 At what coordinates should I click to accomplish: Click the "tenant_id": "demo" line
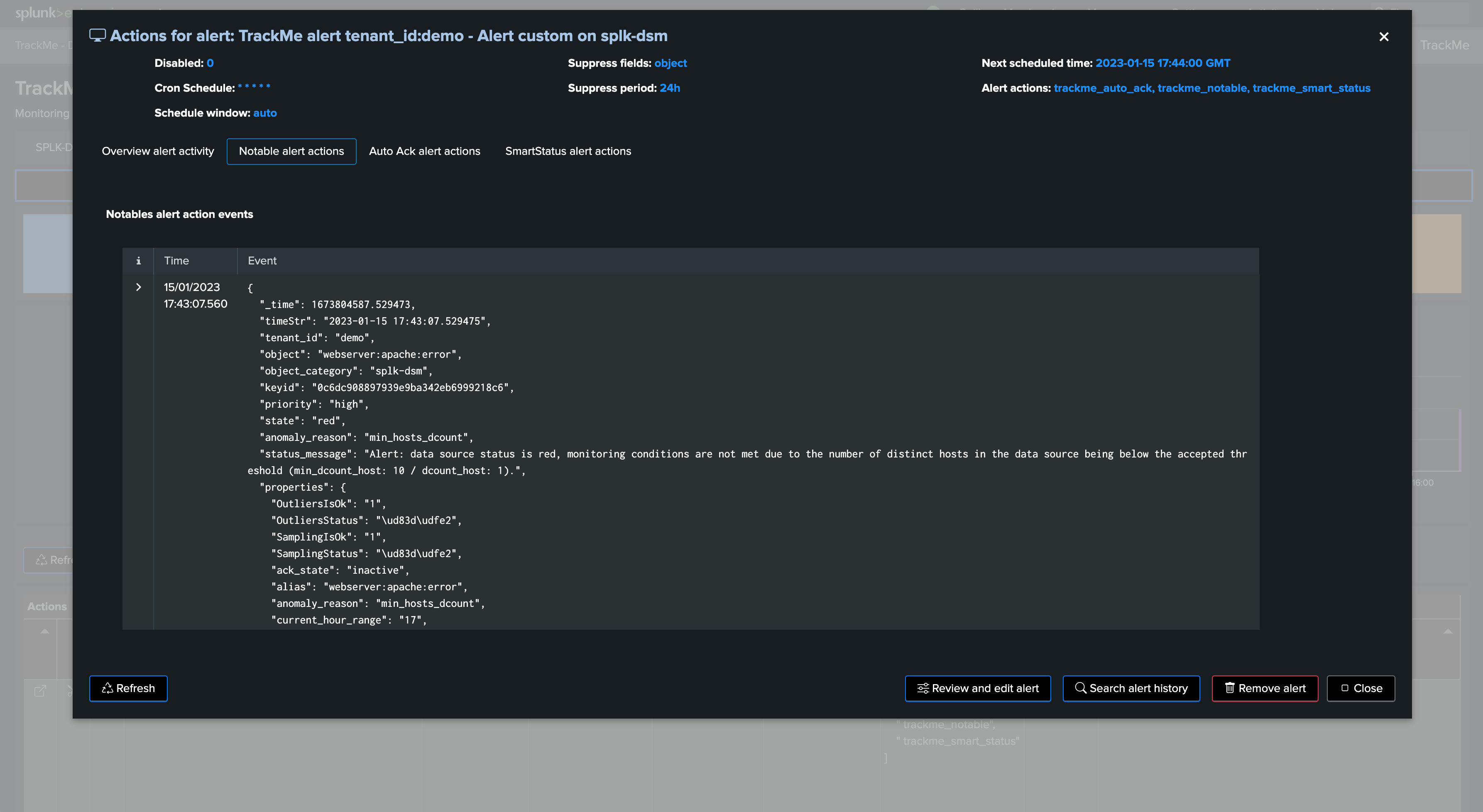(317, 338)
